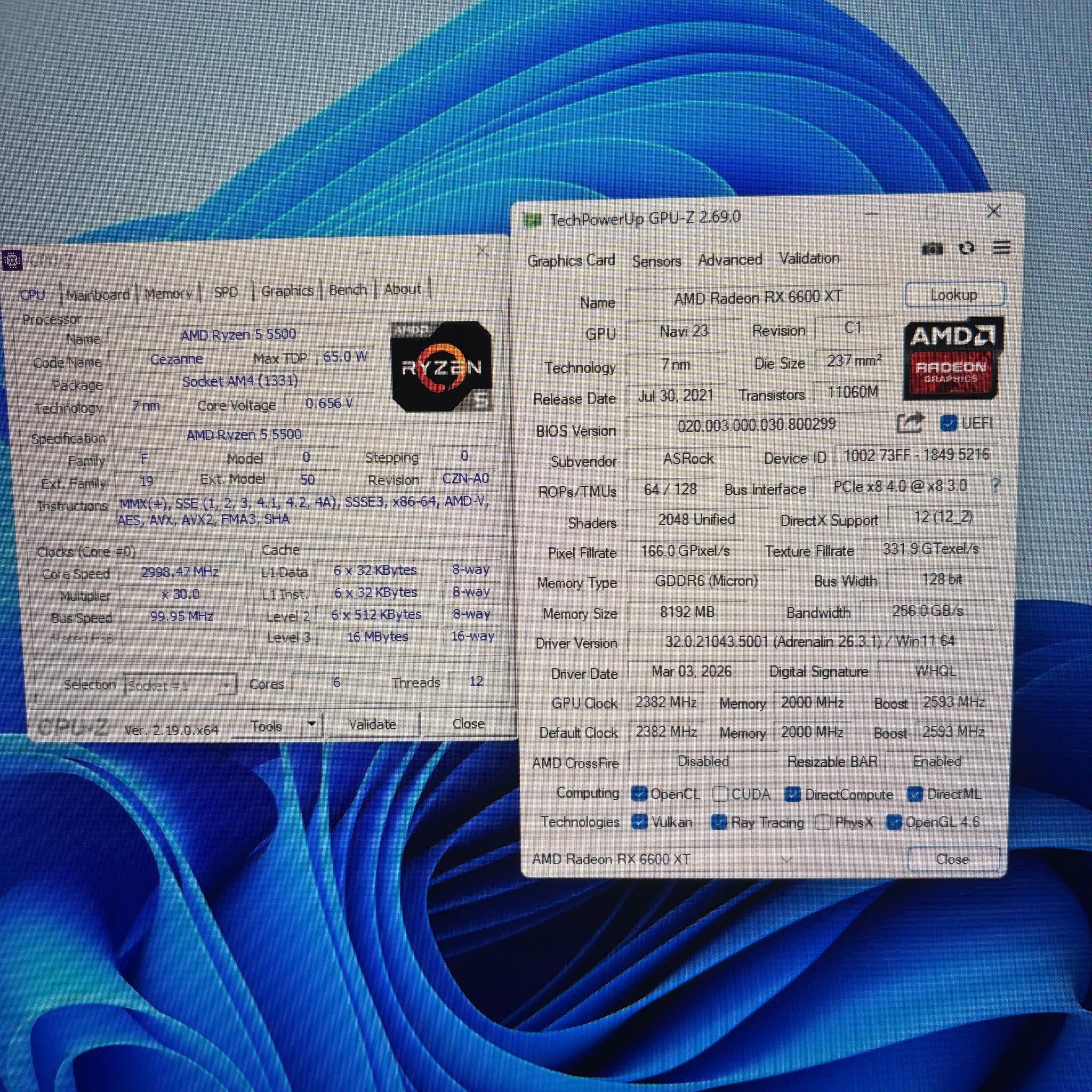Viewport: 1092px width, 1092px height.
Task: Switch to the About tab
Action: tap(403, 289)
